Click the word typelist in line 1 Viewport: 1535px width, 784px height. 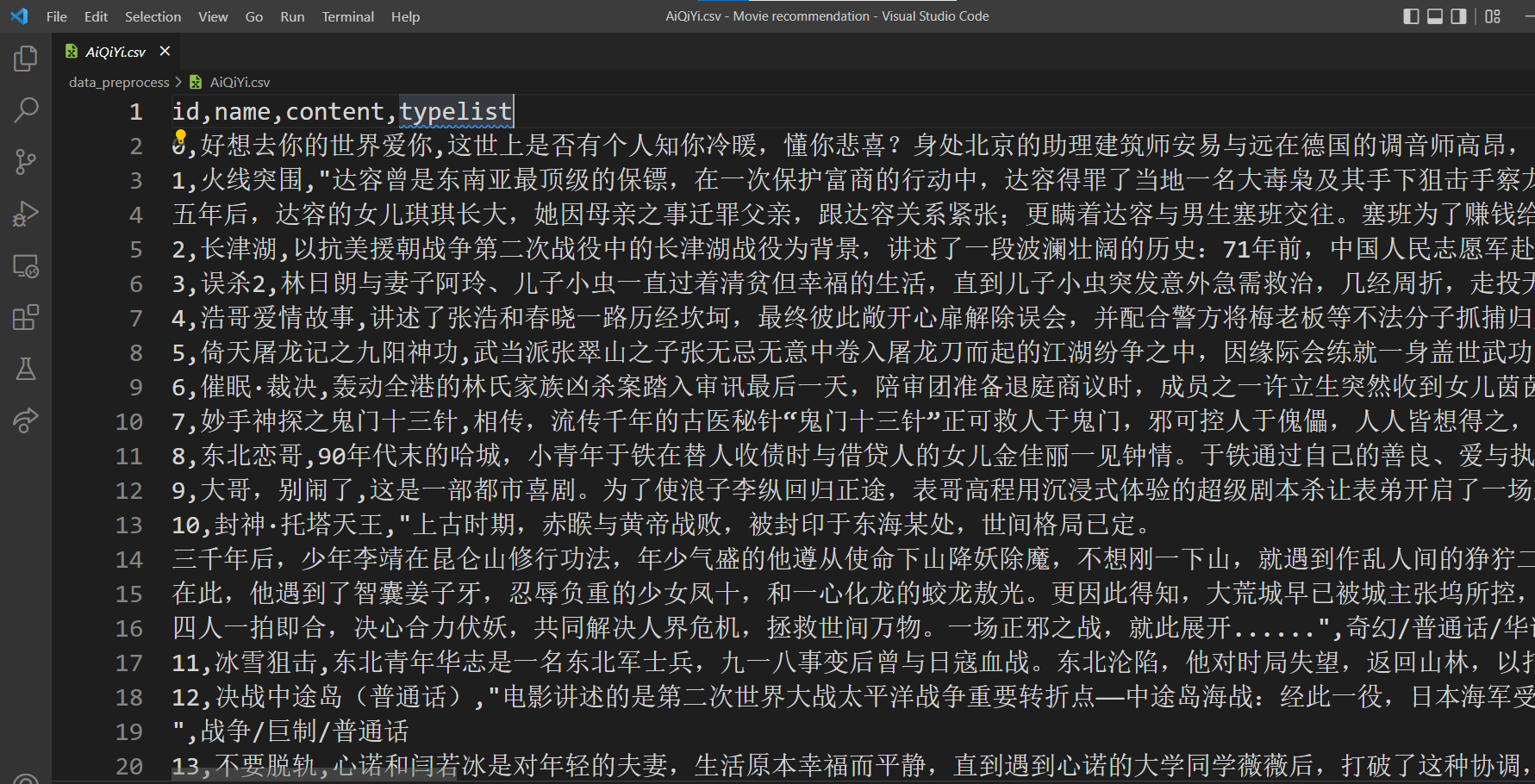(x=456, y=111)
